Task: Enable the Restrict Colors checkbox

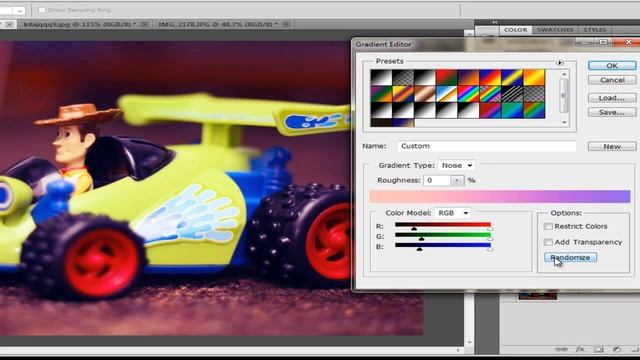Action: (548, 226)
